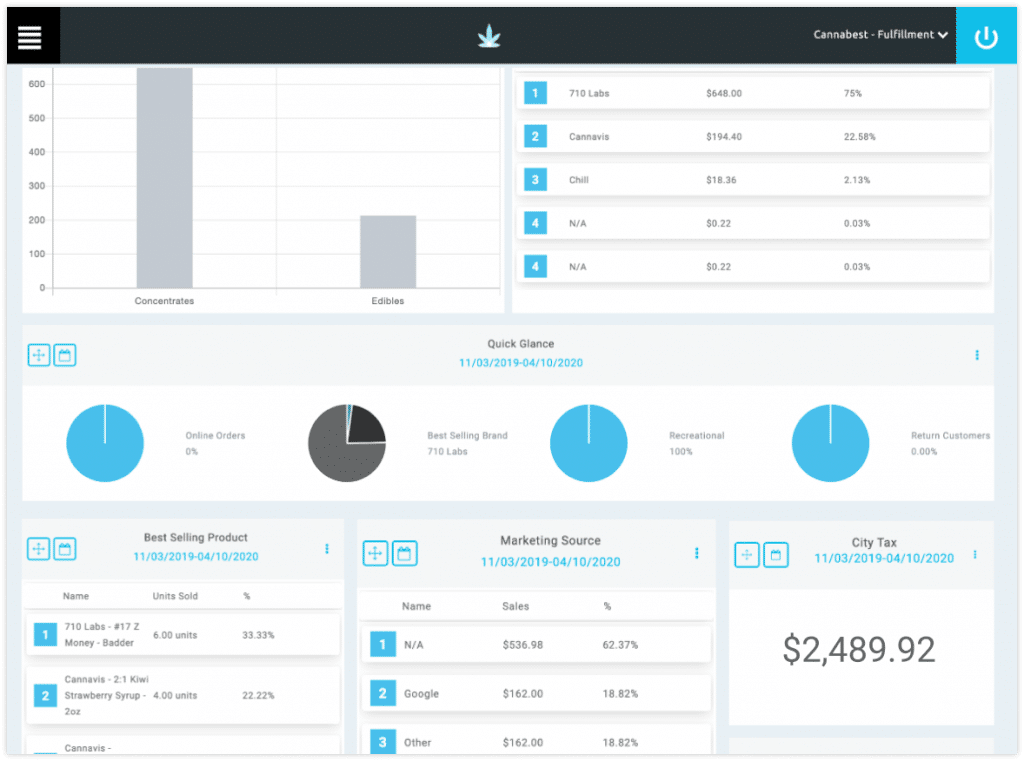Open the Quick Glance three-dot options menu
1024x761 pixels.
(x=977, y=355)
